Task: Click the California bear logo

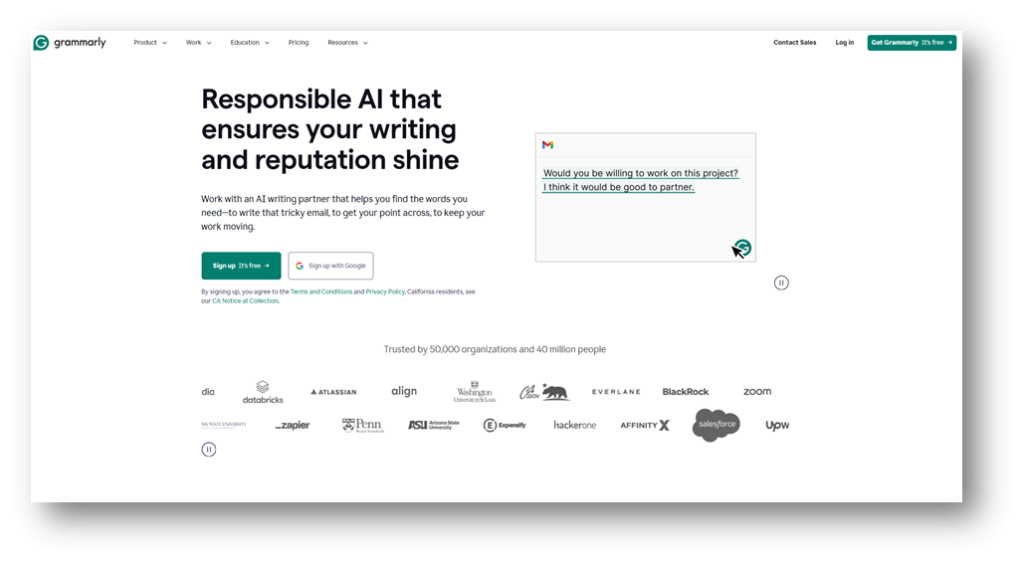Action: tap(545, 392)
